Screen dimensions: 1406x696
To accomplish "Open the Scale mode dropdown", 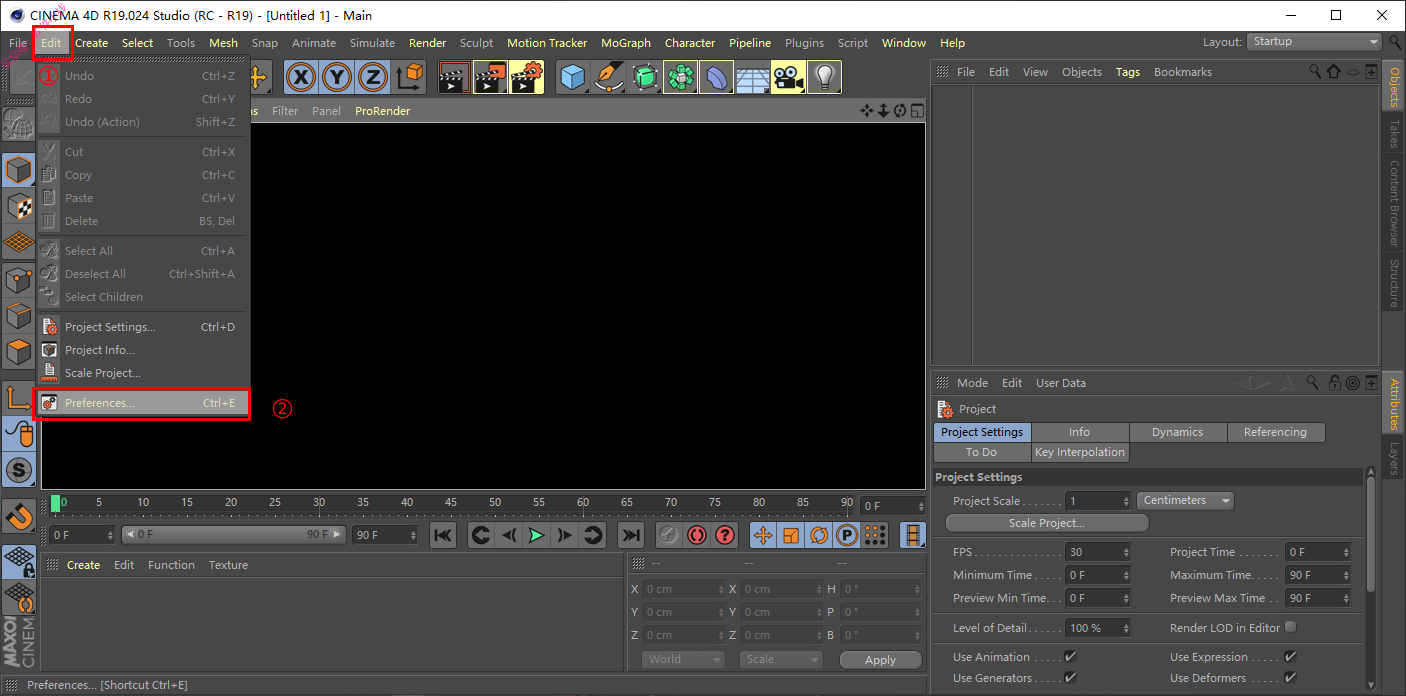I will click(x=780, y=659).
